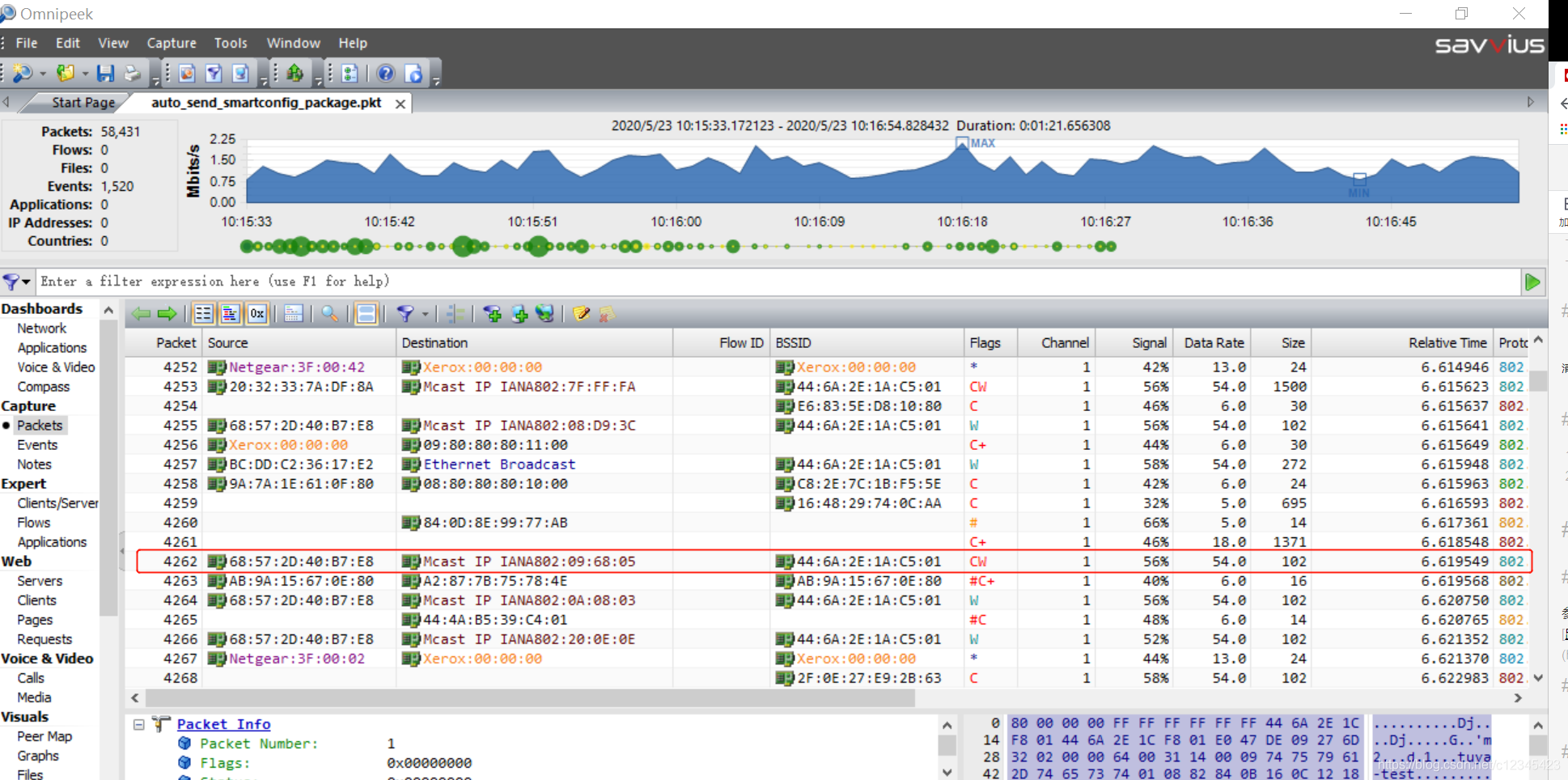
Task: Open the Voice & Video dashboard
Action: 56,367
